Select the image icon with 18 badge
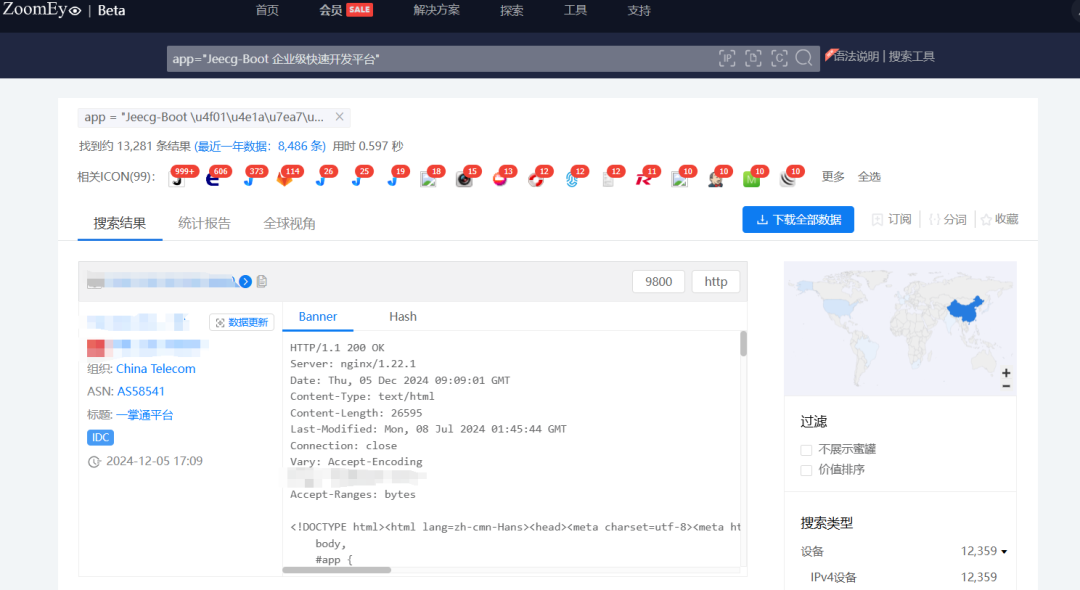This screenshot has width=1080, height=590. [x=428, y=180]
